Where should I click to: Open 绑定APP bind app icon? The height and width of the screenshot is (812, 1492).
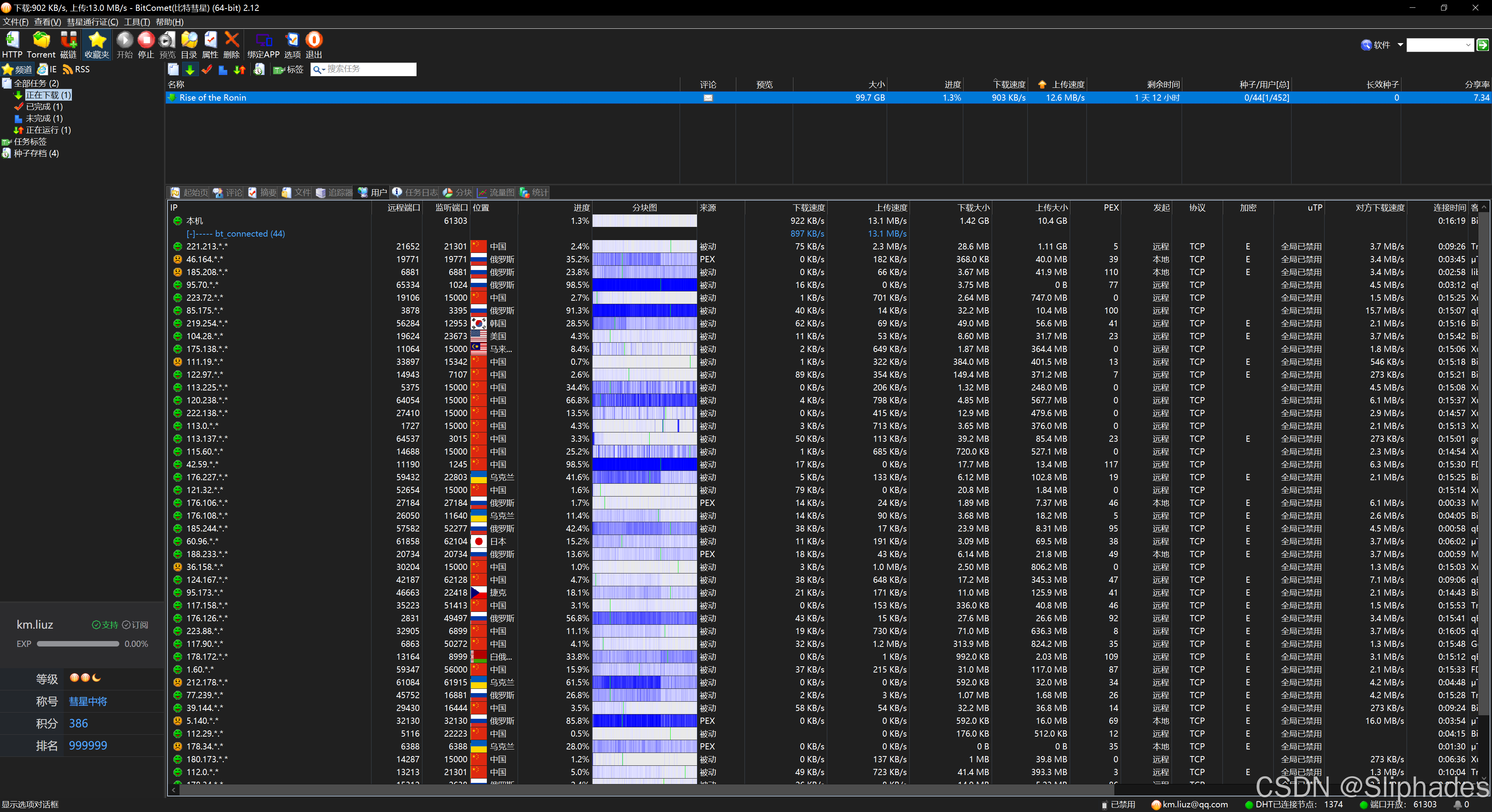[263, 40]
